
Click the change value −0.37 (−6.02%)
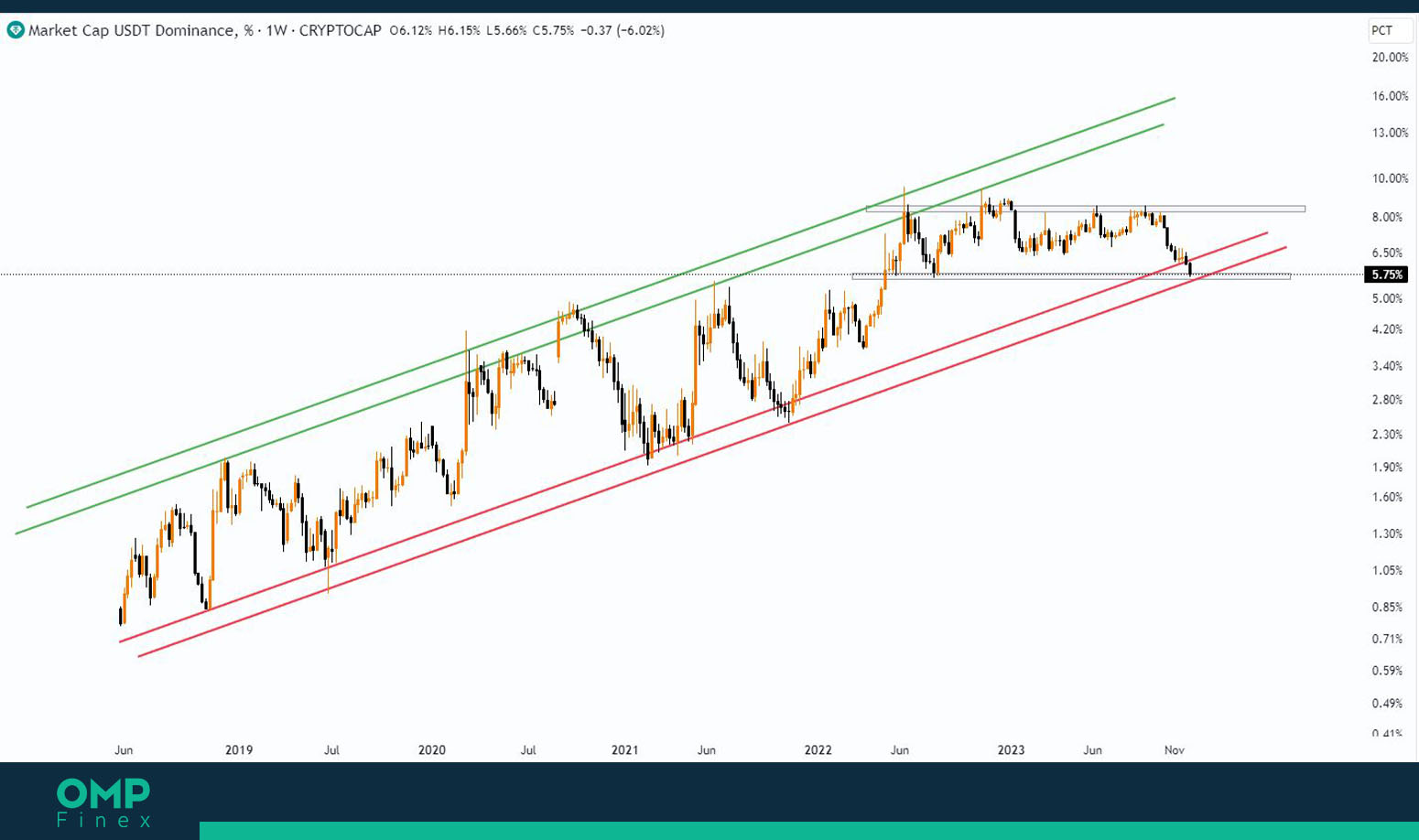[x=623, y=30]
